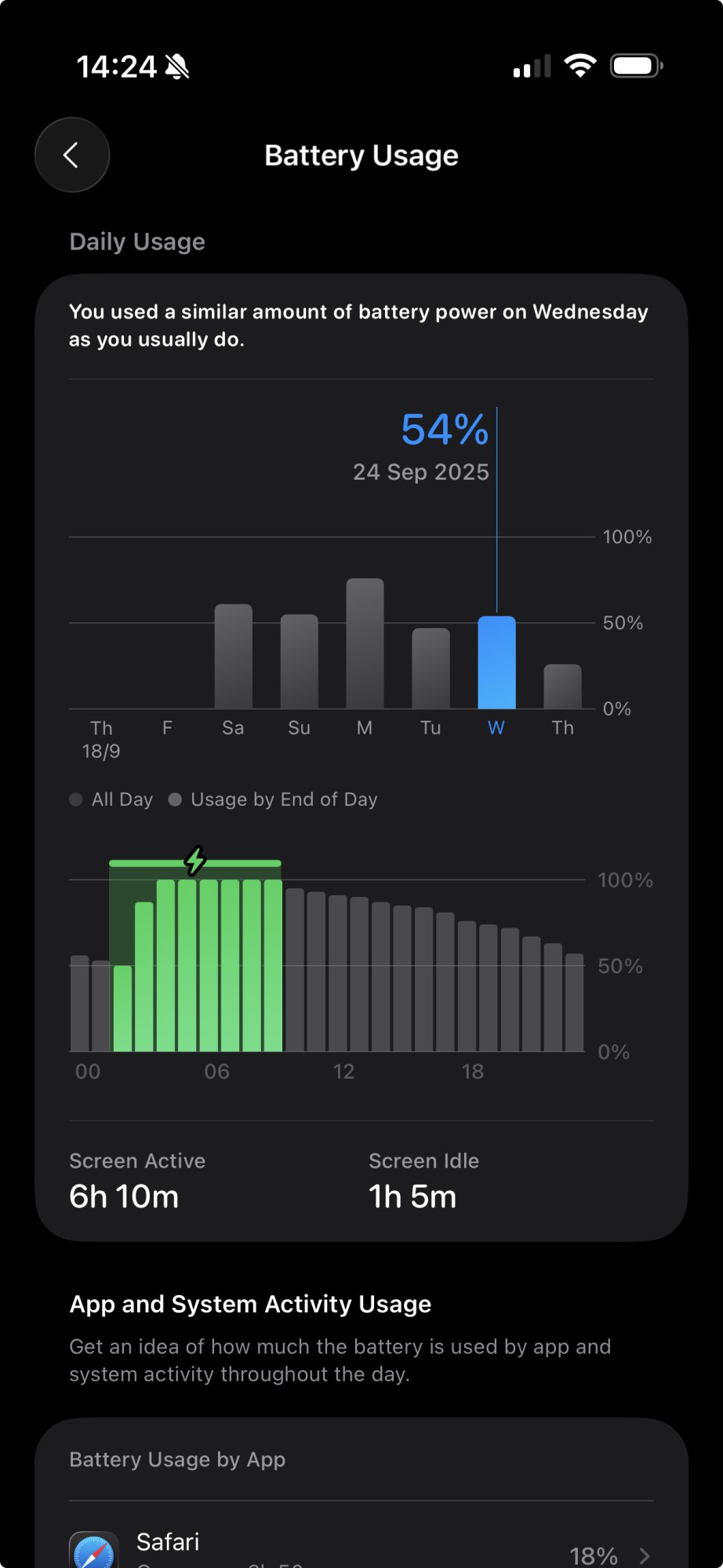Image resolution: width=723 pixels, height=1568 pixels.
Task: Select the All Day legend dot
Action: [x=76, y=800]
